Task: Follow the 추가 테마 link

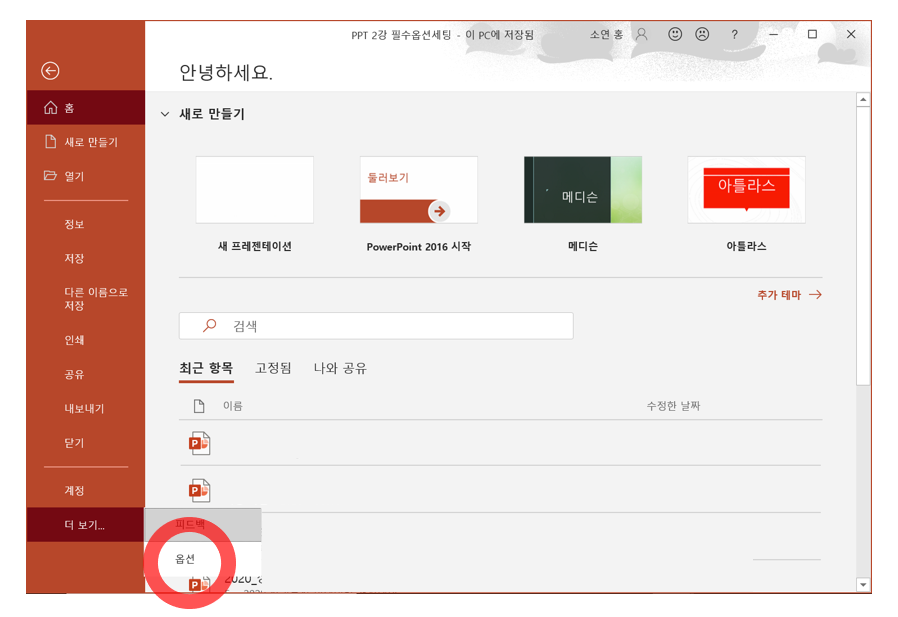Action: (789, 294)
